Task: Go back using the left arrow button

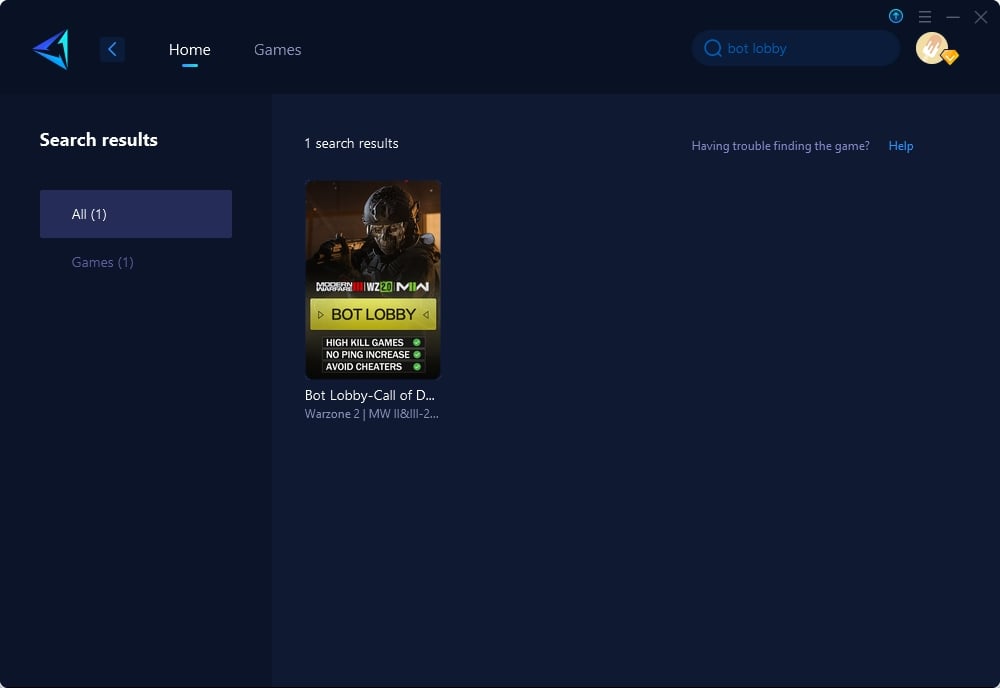Action: pyautogui.click(x=112, y=49)
